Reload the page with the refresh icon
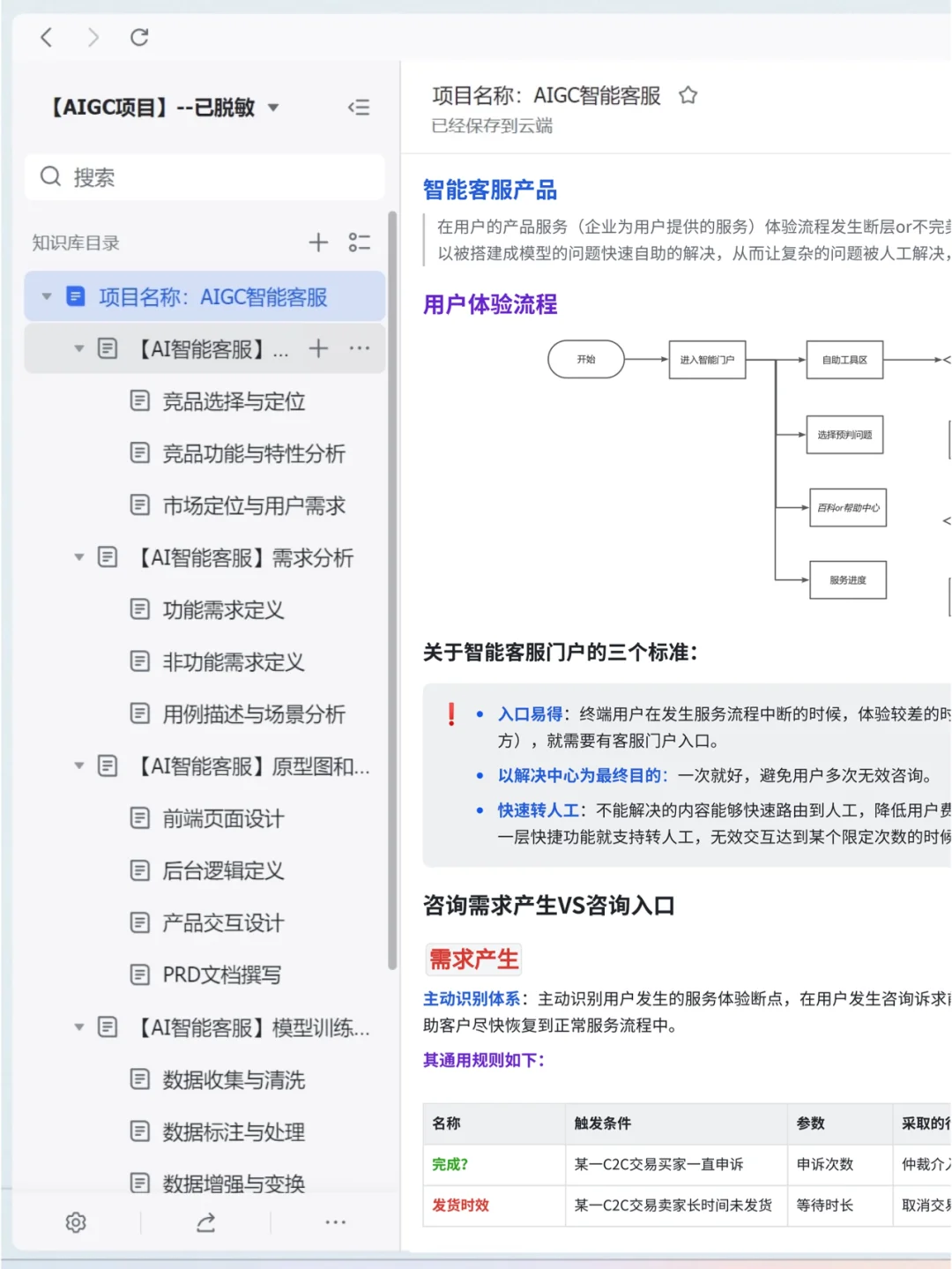 138,37
